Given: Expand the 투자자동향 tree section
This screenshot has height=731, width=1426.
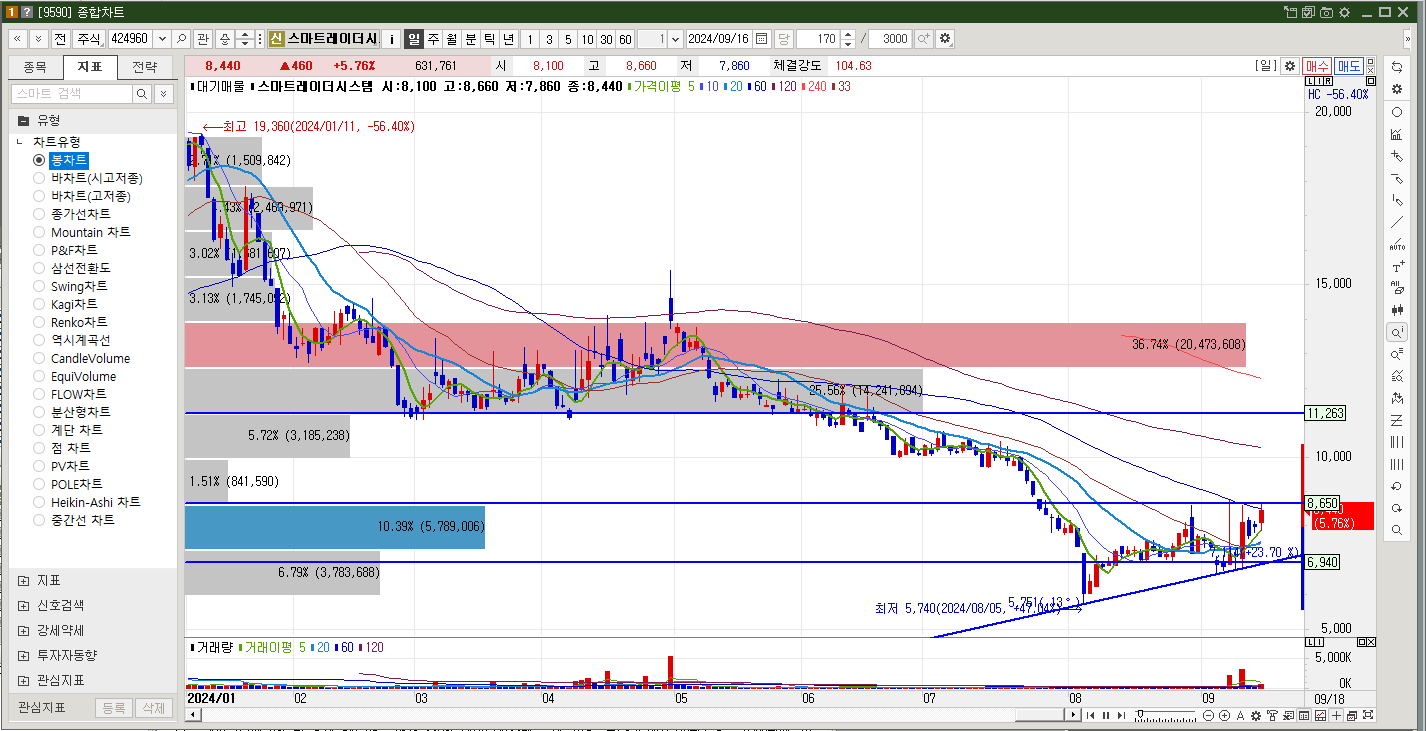Looking at the screenshot, I should pyautogui.click(x=23, y=655).
